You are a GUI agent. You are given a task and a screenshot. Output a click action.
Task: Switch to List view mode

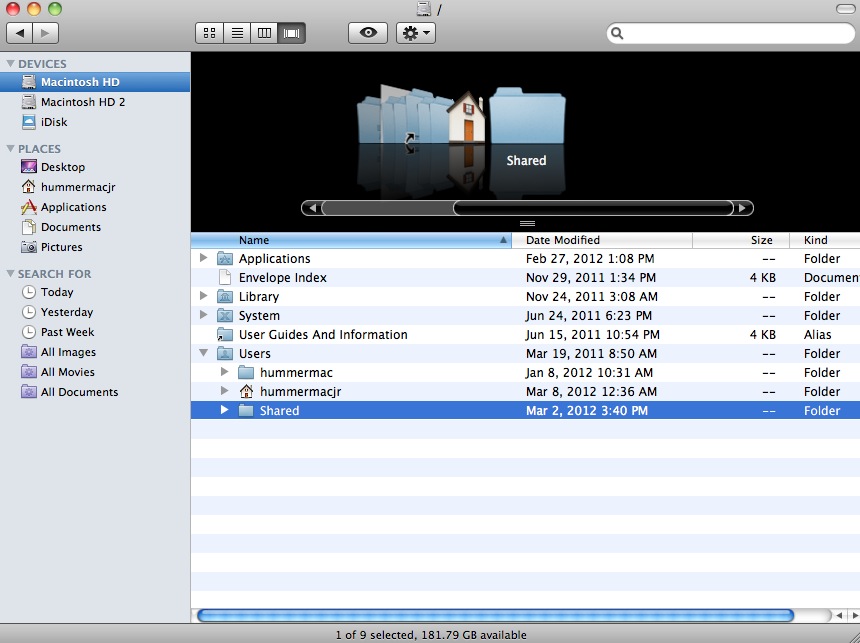pyautogui.click(x=237, y=32)
